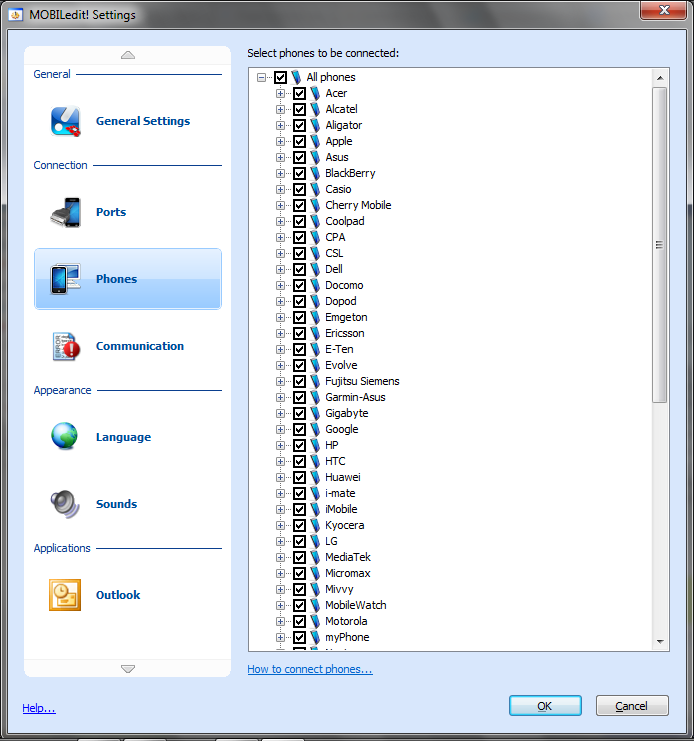Uncheck the All phones checkbox
This screenshot has height=741, width=694.
(x=281, y=77)
